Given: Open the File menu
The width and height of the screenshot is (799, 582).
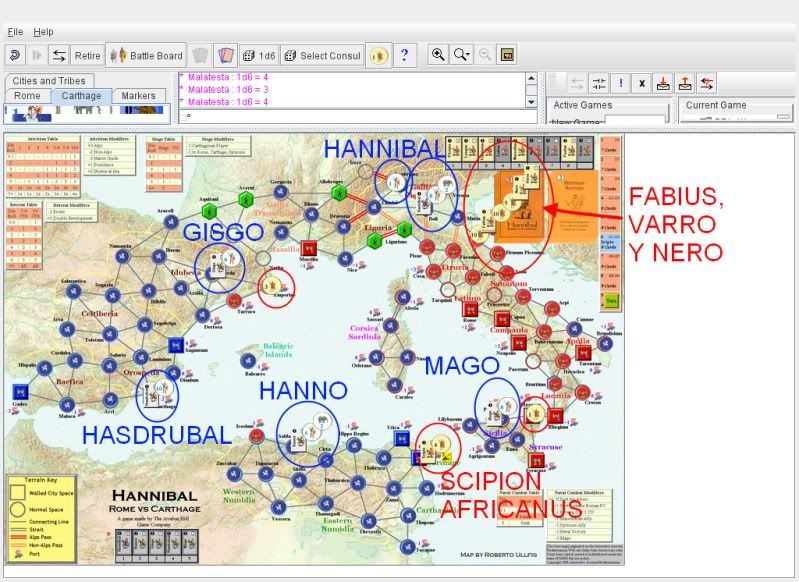Looking at the screenshot, I should [15, 32].
